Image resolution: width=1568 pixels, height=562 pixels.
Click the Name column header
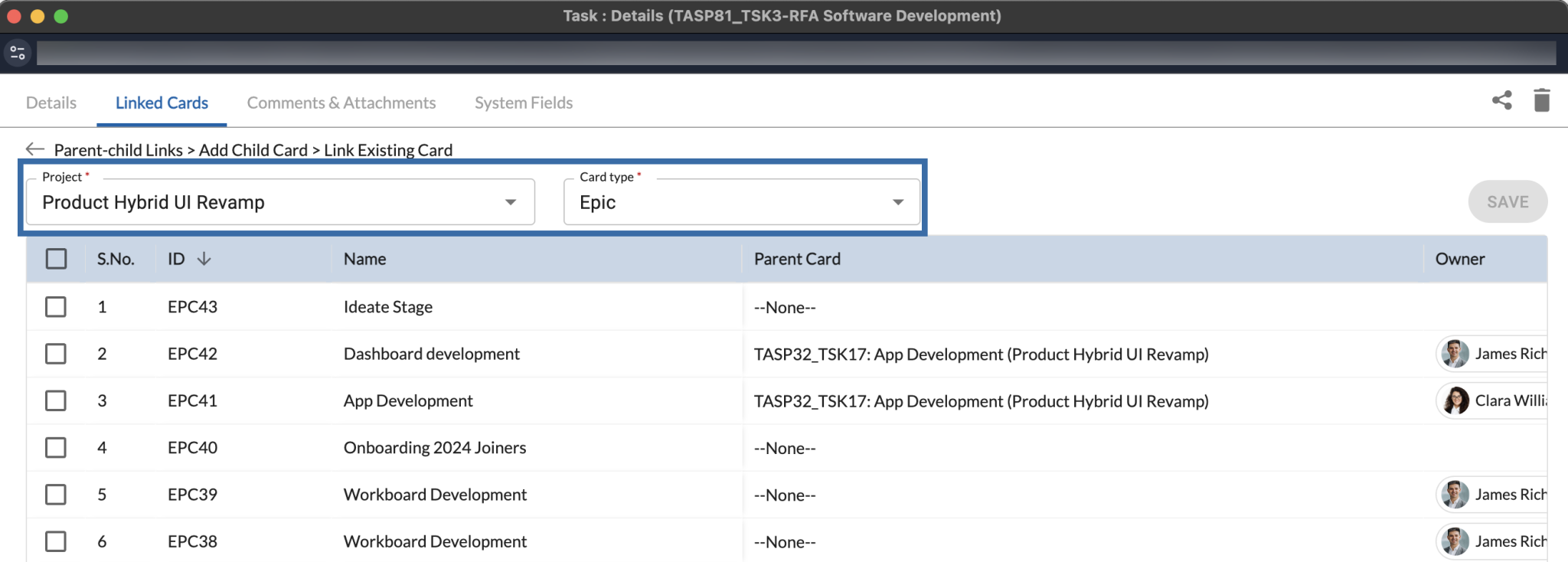[x=364, y=259]
